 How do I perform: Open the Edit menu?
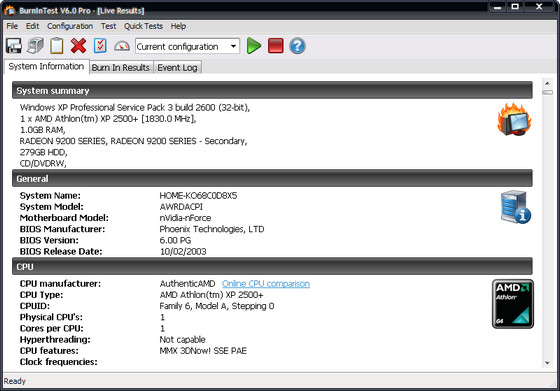click(x=32, y=26)
